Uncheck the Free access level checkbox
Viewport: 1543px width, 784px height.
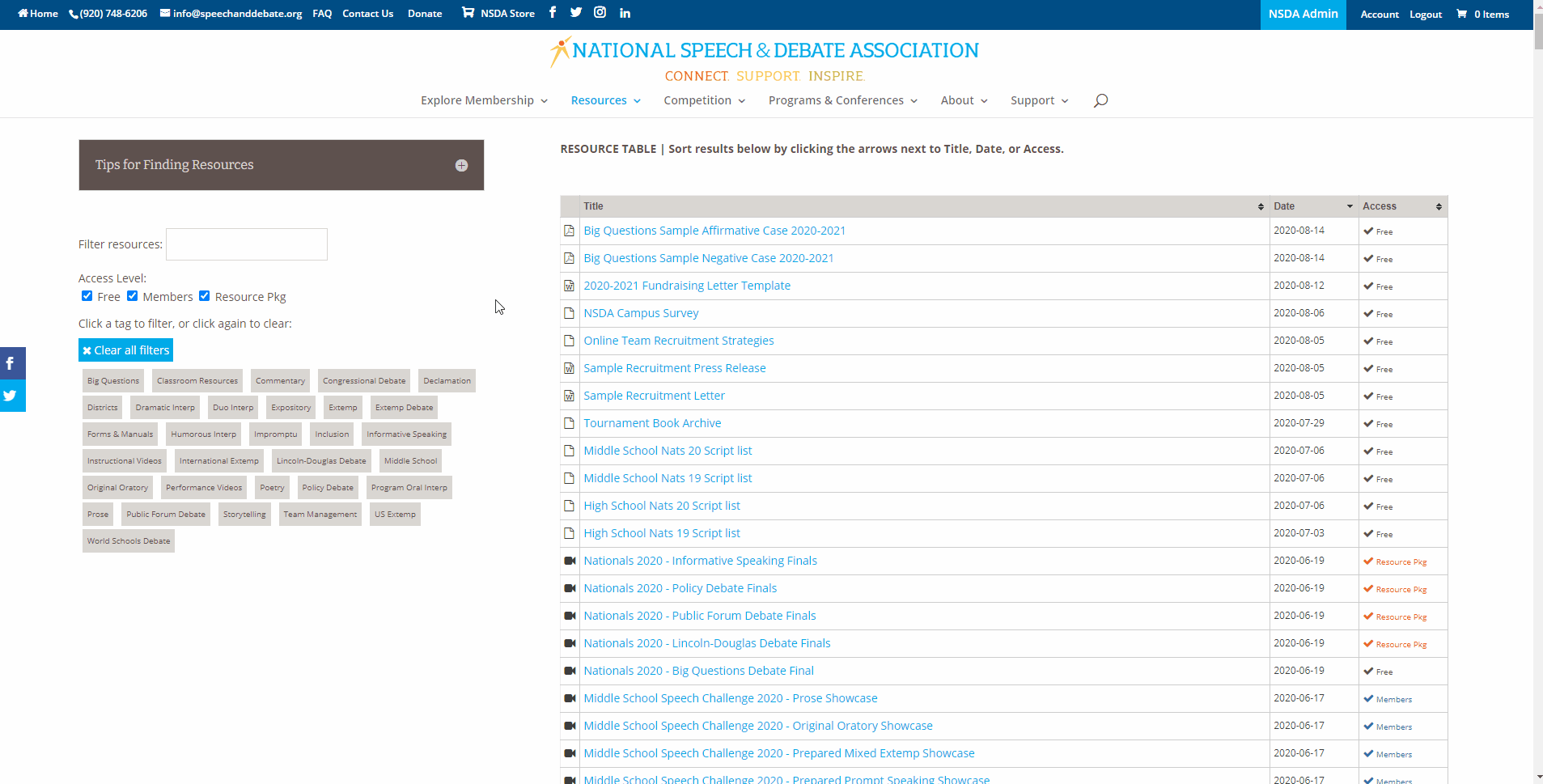pos(87,296)
